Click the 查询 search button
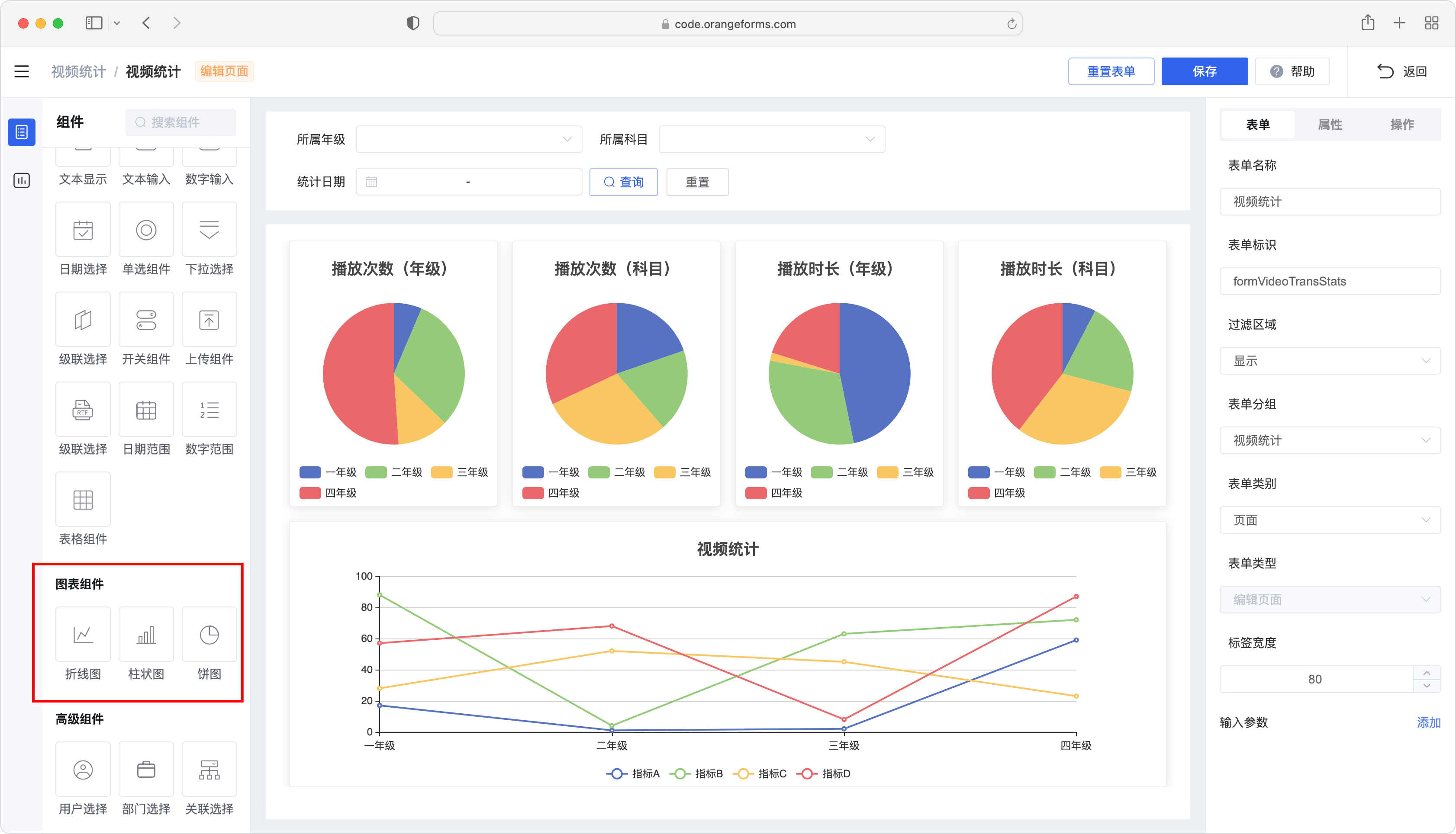 click(x=623, y=182)
